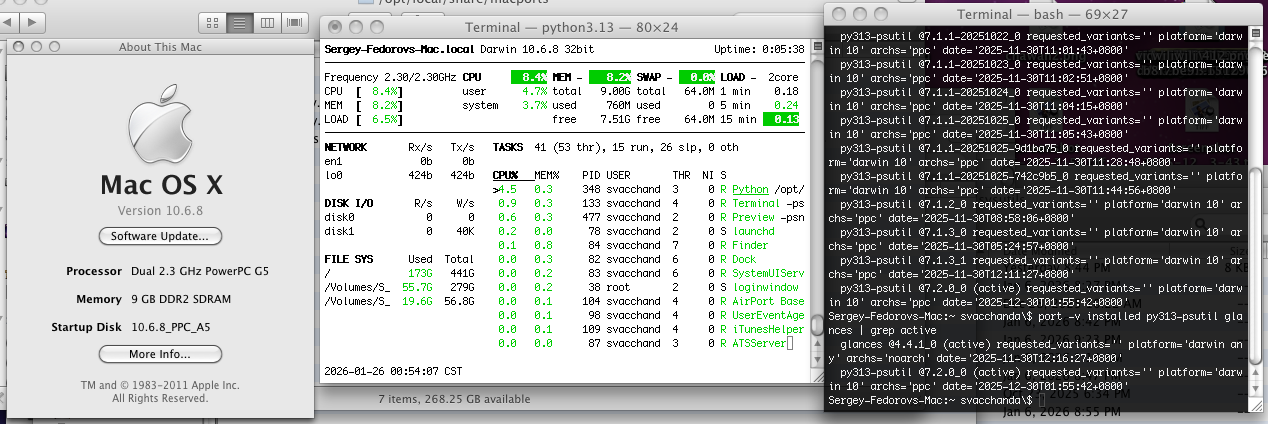
Task: Click the CPU 8.4% header value in glances
Action: click(x=528, y=77)
